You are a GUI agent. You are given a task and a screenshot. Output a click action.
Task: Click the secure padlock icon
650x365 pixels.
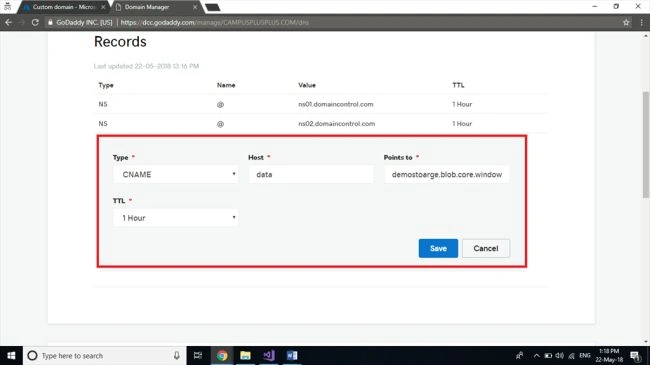(50, 22)
